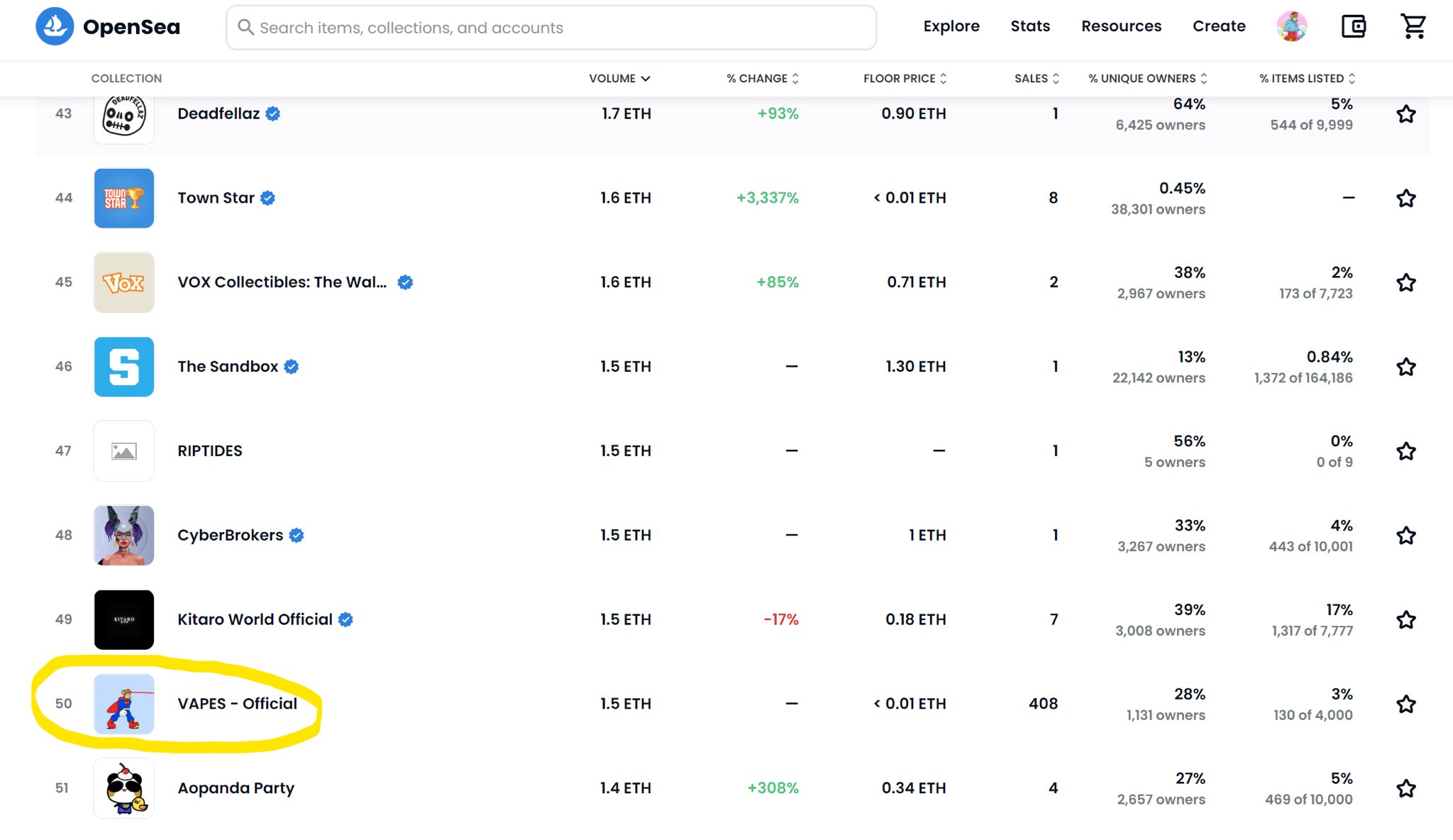This screenshot has width=1453, height=840.
Task: Toggle watchlist star for VAPES - Official
Action: (x=1406, y=704)
